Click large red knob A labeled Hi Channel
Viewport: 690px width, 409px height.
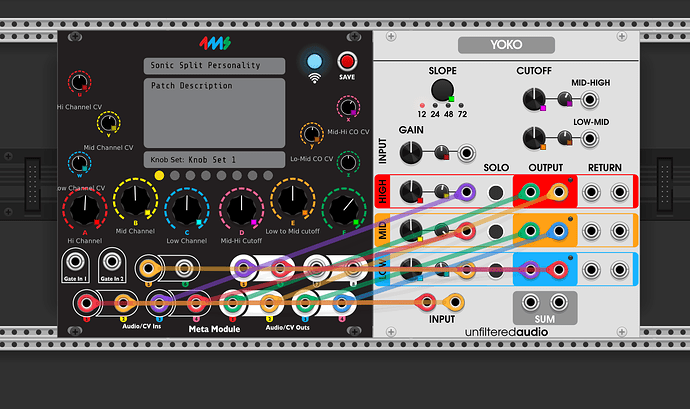point(85,210)
